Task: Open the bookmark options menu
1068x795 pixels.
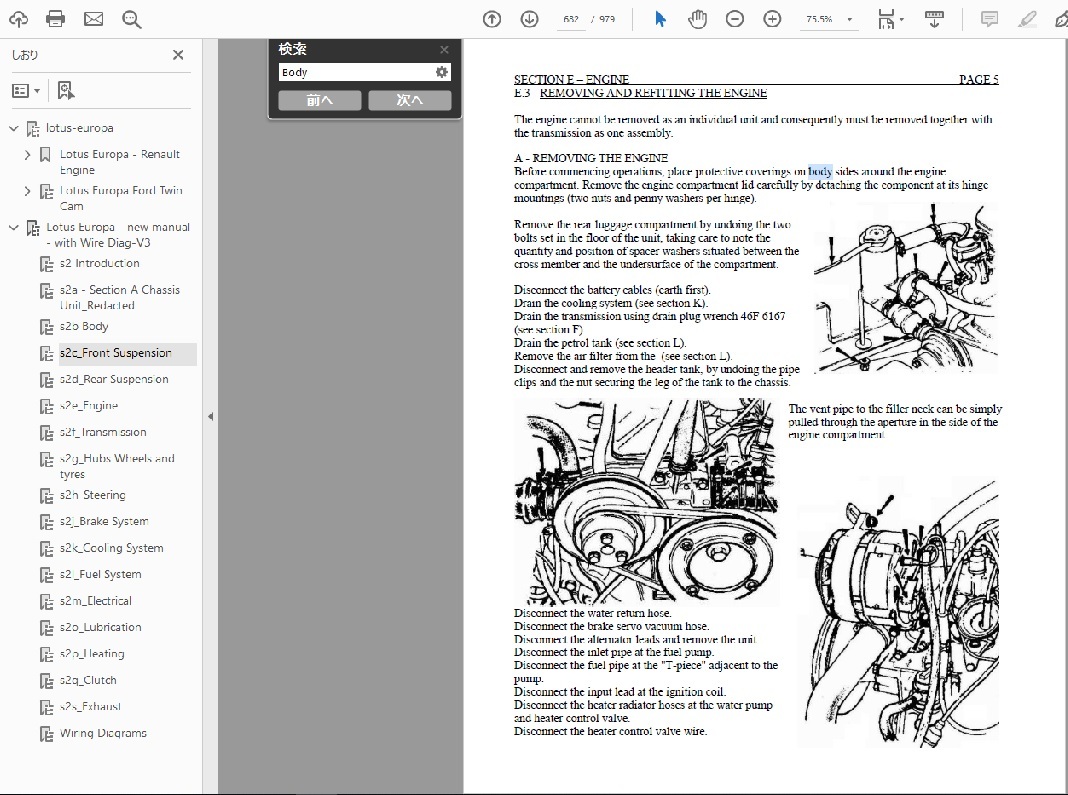Action: 26,91
